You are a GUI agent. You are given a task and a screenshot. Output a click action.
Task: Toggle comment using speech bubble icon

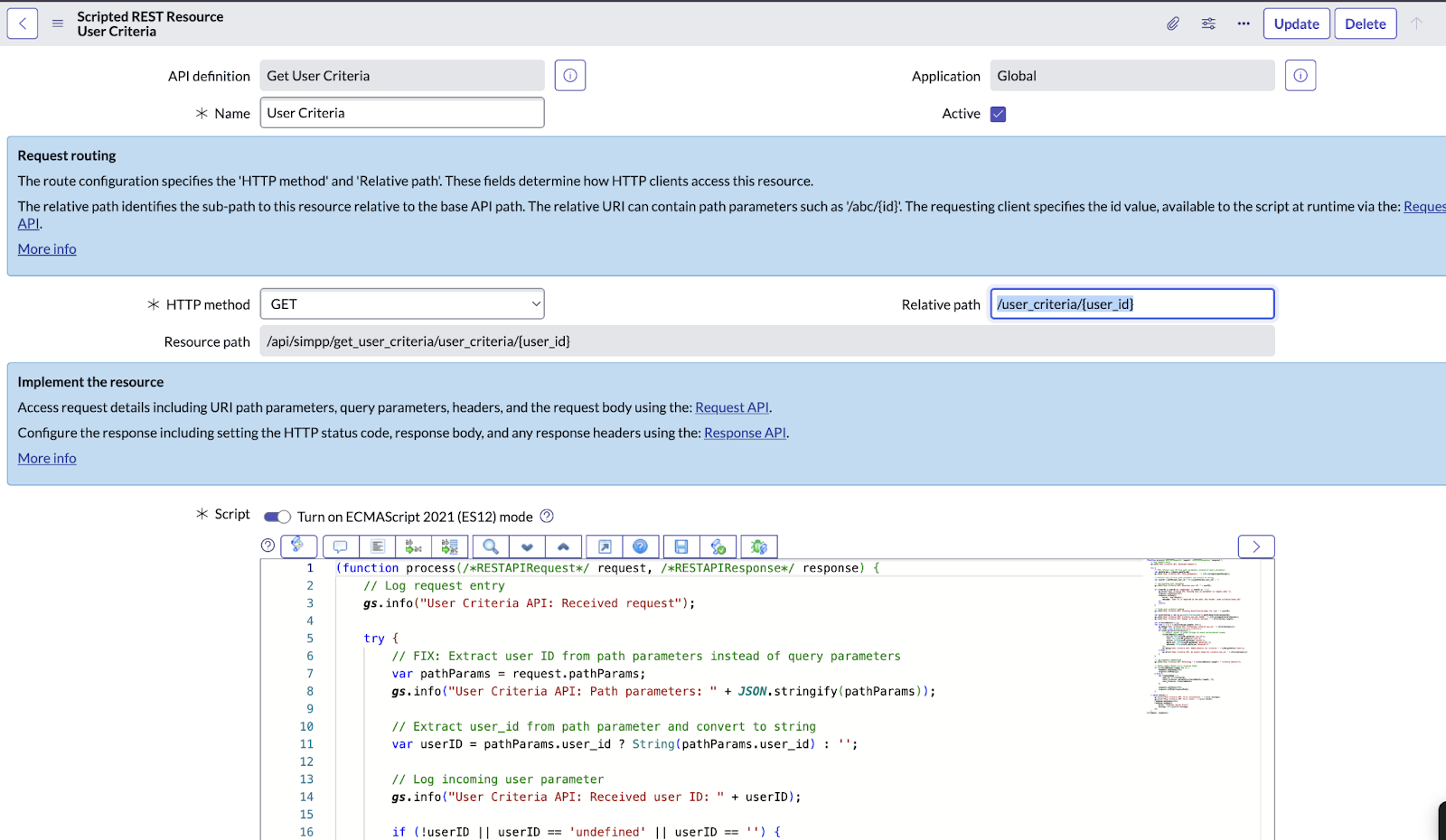point(341,546)
